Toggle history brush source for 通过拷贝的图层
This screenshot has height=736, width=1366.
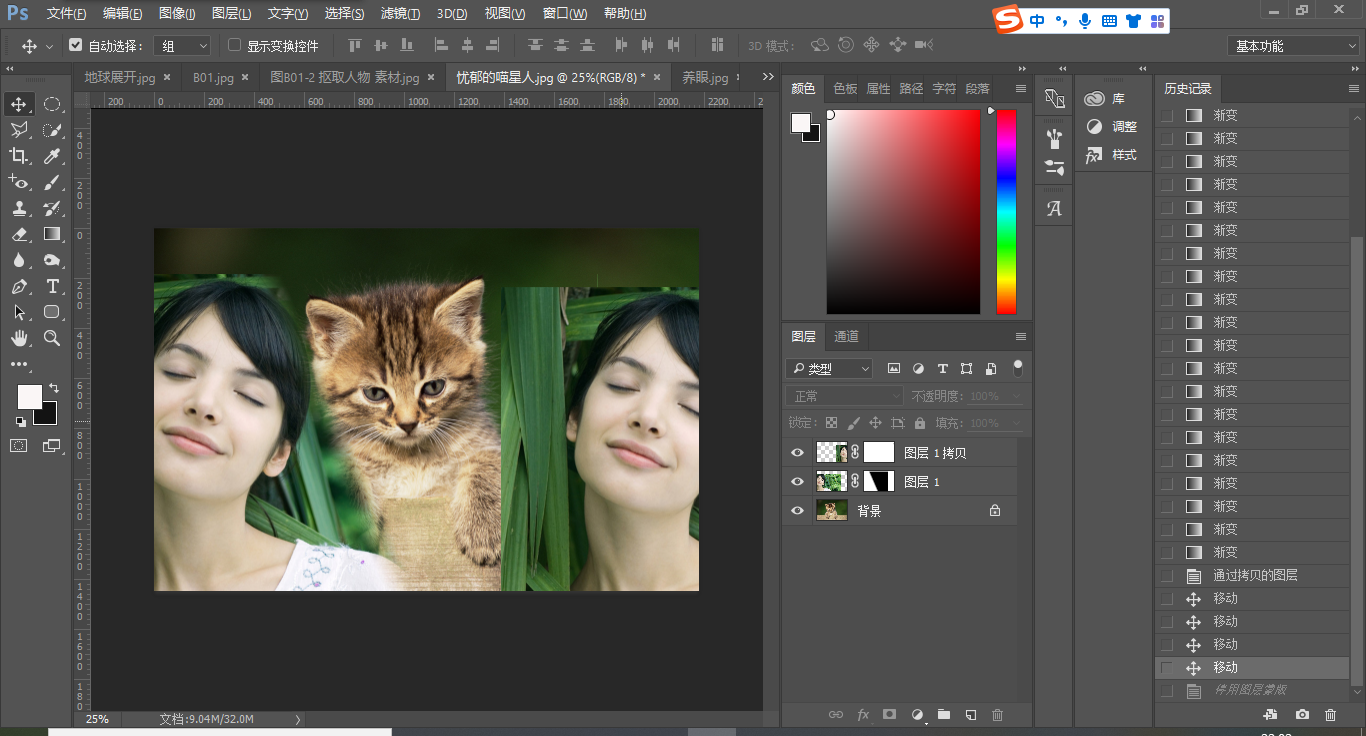[1166, 576]
